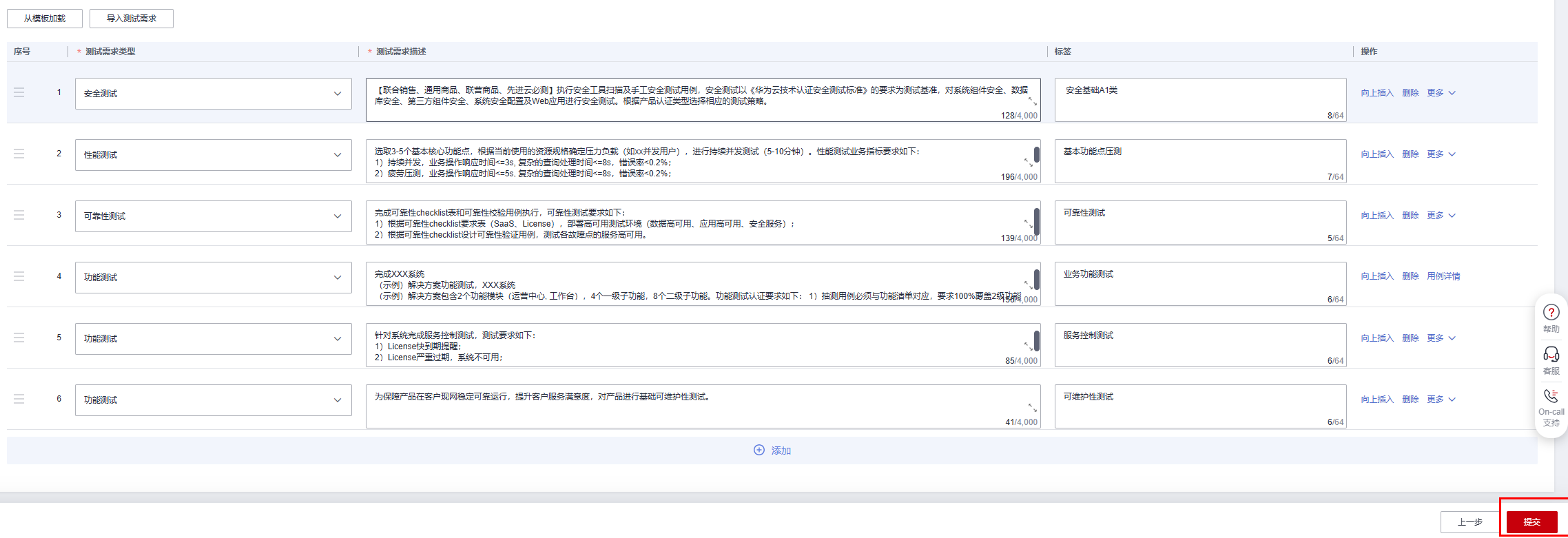Click the 测试需求描述 column header
Image resolution: width=1568 pixels, height=538 pixels.
(401, 52)
